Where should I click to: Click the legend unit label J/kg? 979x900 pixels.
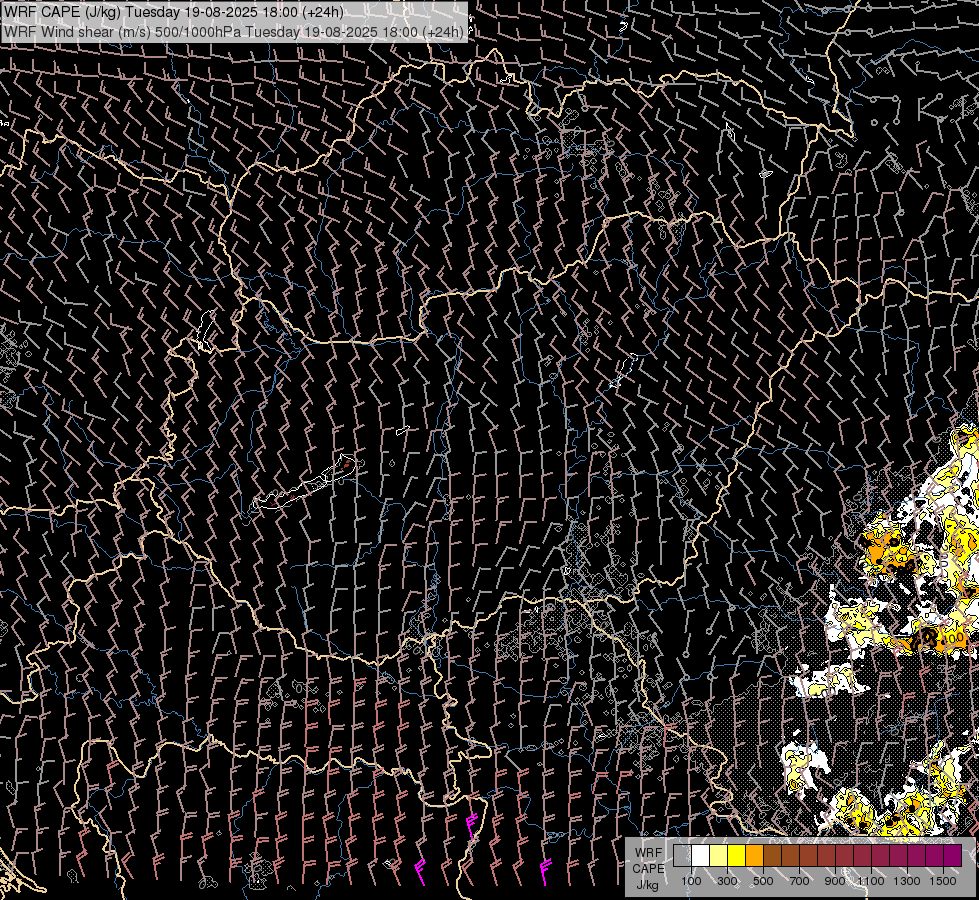647,885
